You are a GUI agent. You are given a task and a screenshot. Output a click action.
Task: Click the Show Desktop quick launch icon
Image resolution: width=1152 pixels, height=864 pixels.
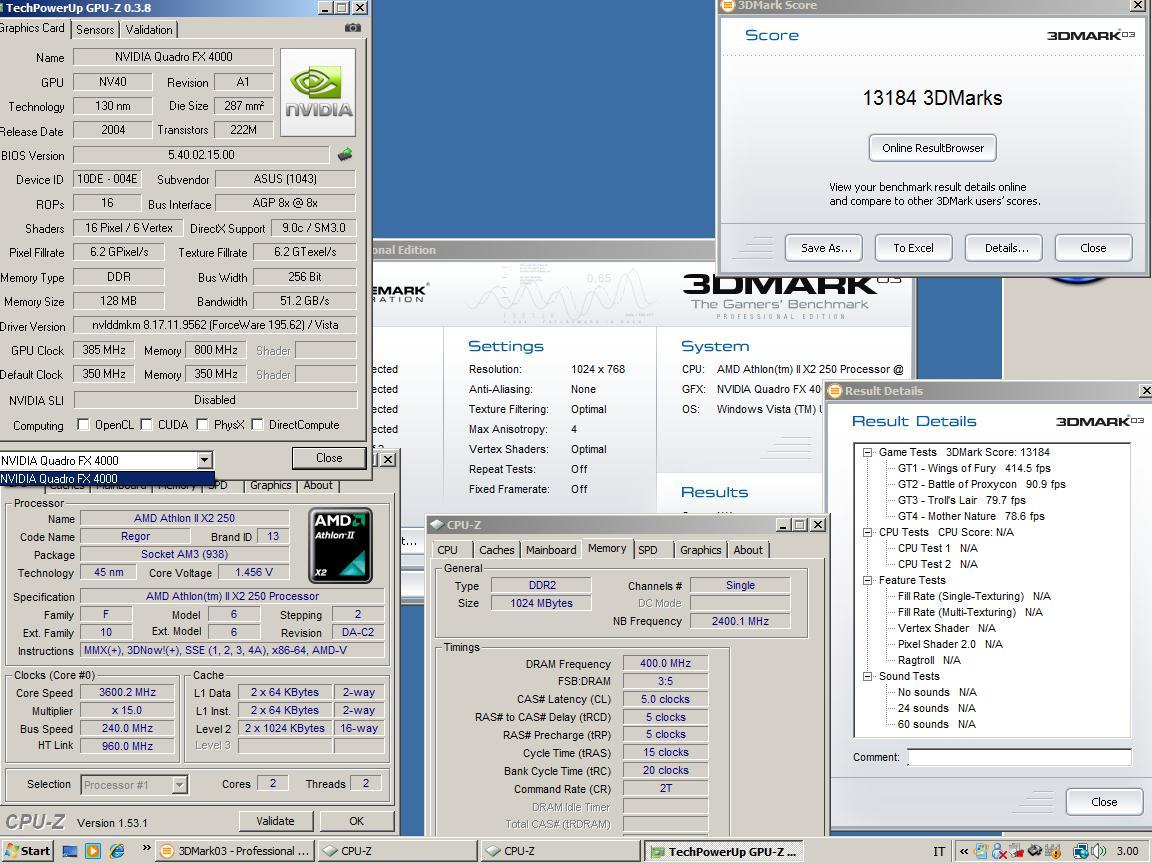tap(70, 851)
